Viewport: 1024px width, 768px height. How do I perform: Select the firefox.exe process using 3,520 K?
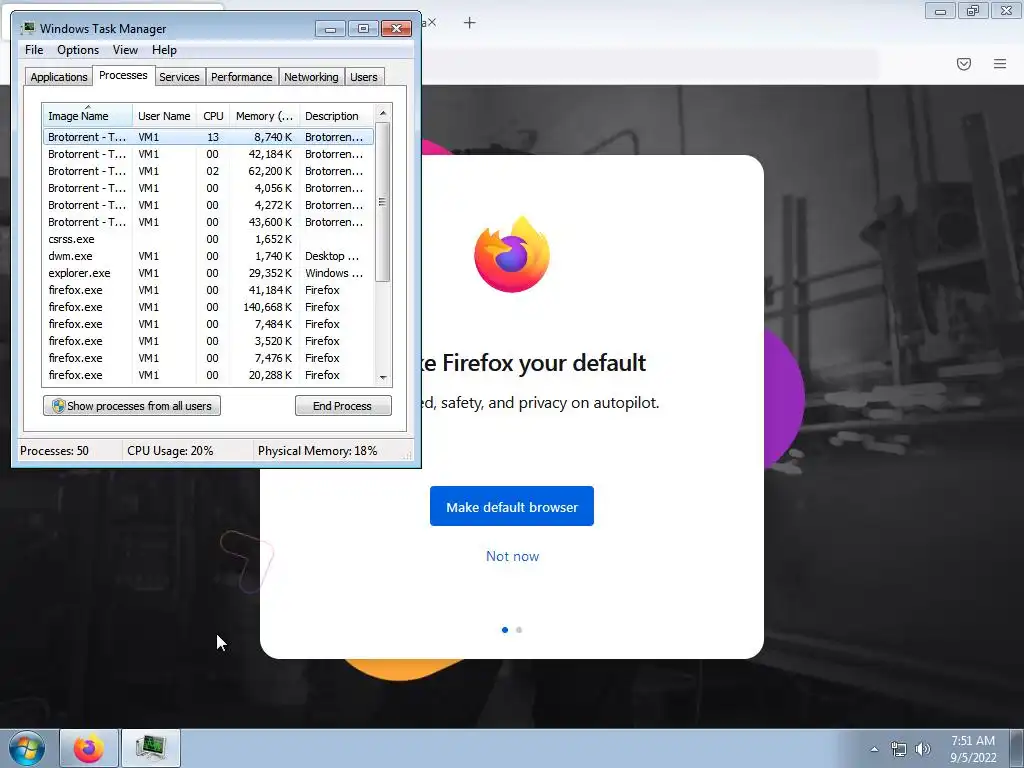[208, 341]
